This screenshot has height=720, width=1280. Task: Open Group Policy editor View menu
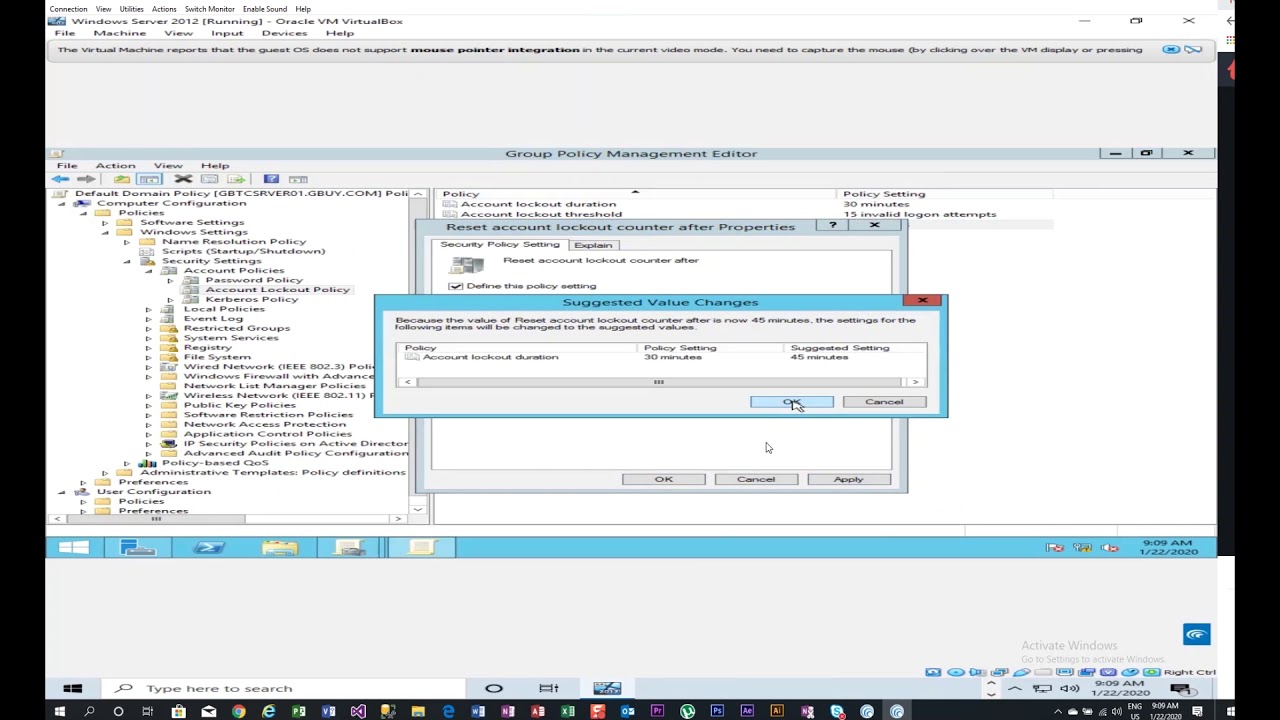pyautogui.click(x=168, y=165)
